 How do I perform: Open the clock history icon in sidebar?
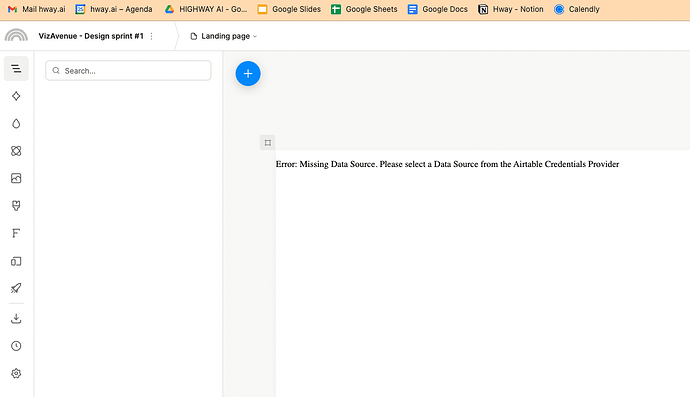(16, 346)
